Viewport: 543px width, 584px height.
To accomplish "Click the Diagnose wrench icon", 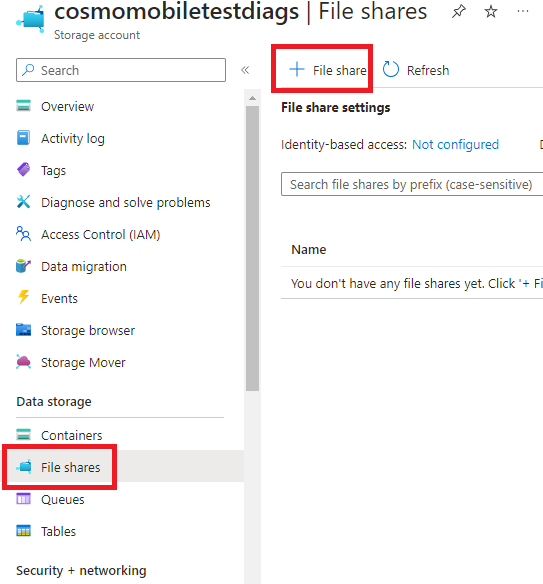I will click(x=23, y=202).
